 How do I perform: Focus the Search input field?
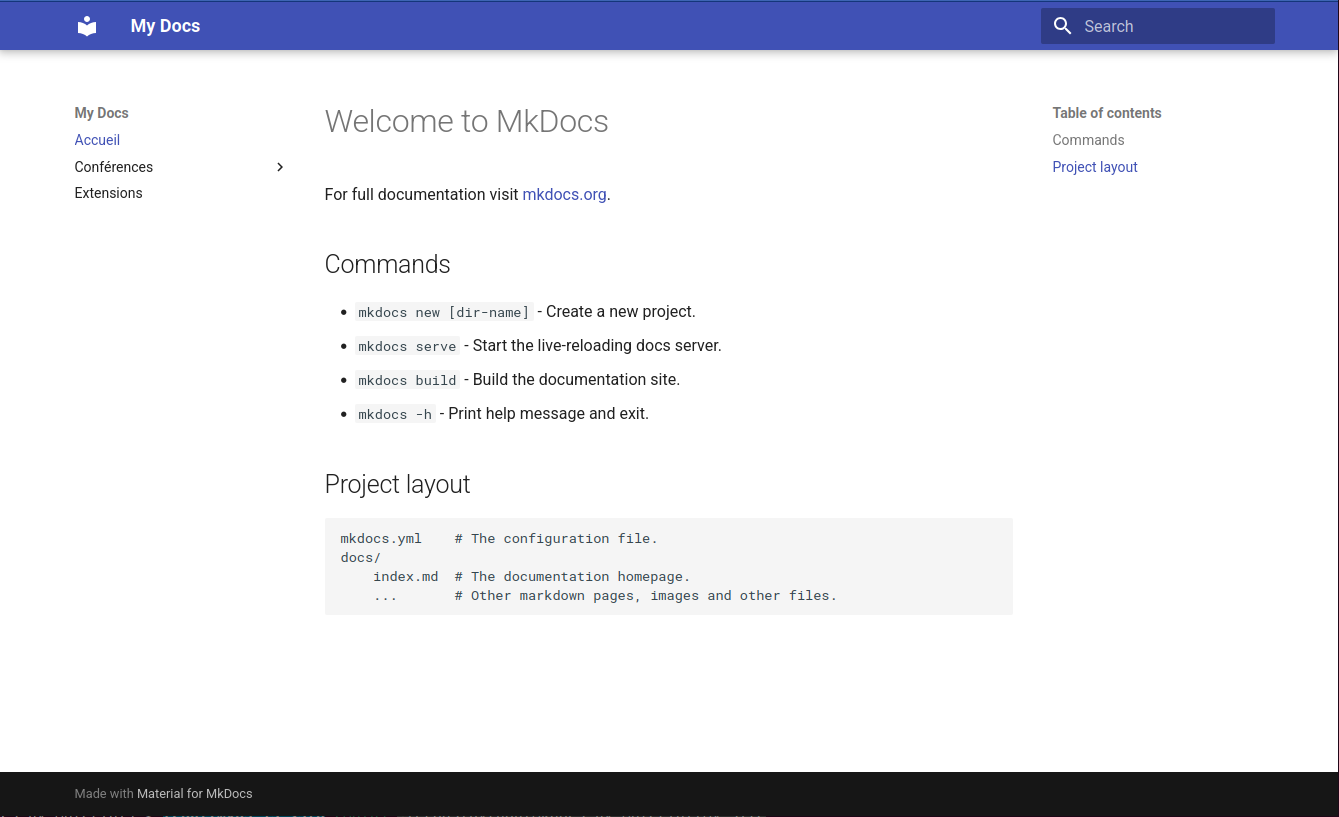[1170, 26]
